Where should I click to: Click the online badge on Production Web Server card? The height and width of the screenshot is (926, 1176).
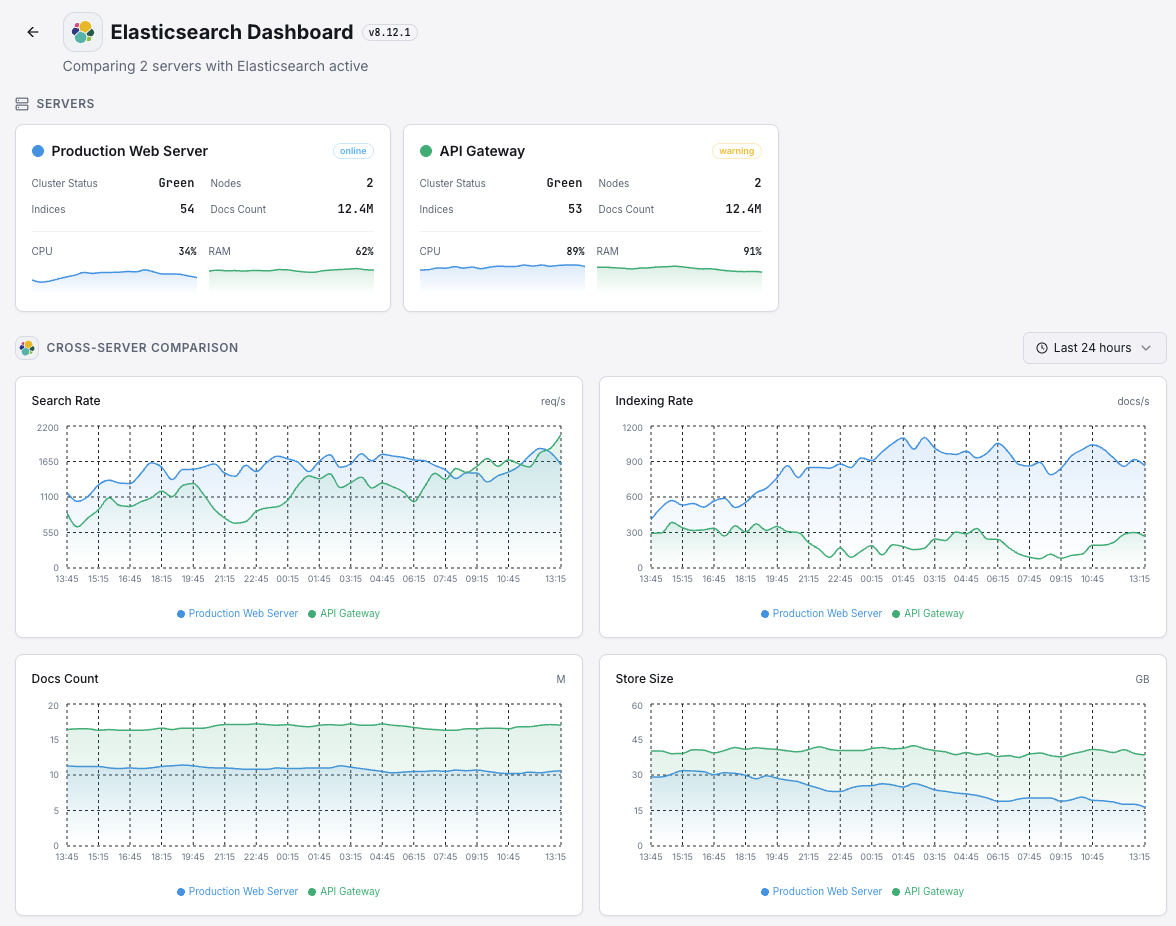[353, 150]
